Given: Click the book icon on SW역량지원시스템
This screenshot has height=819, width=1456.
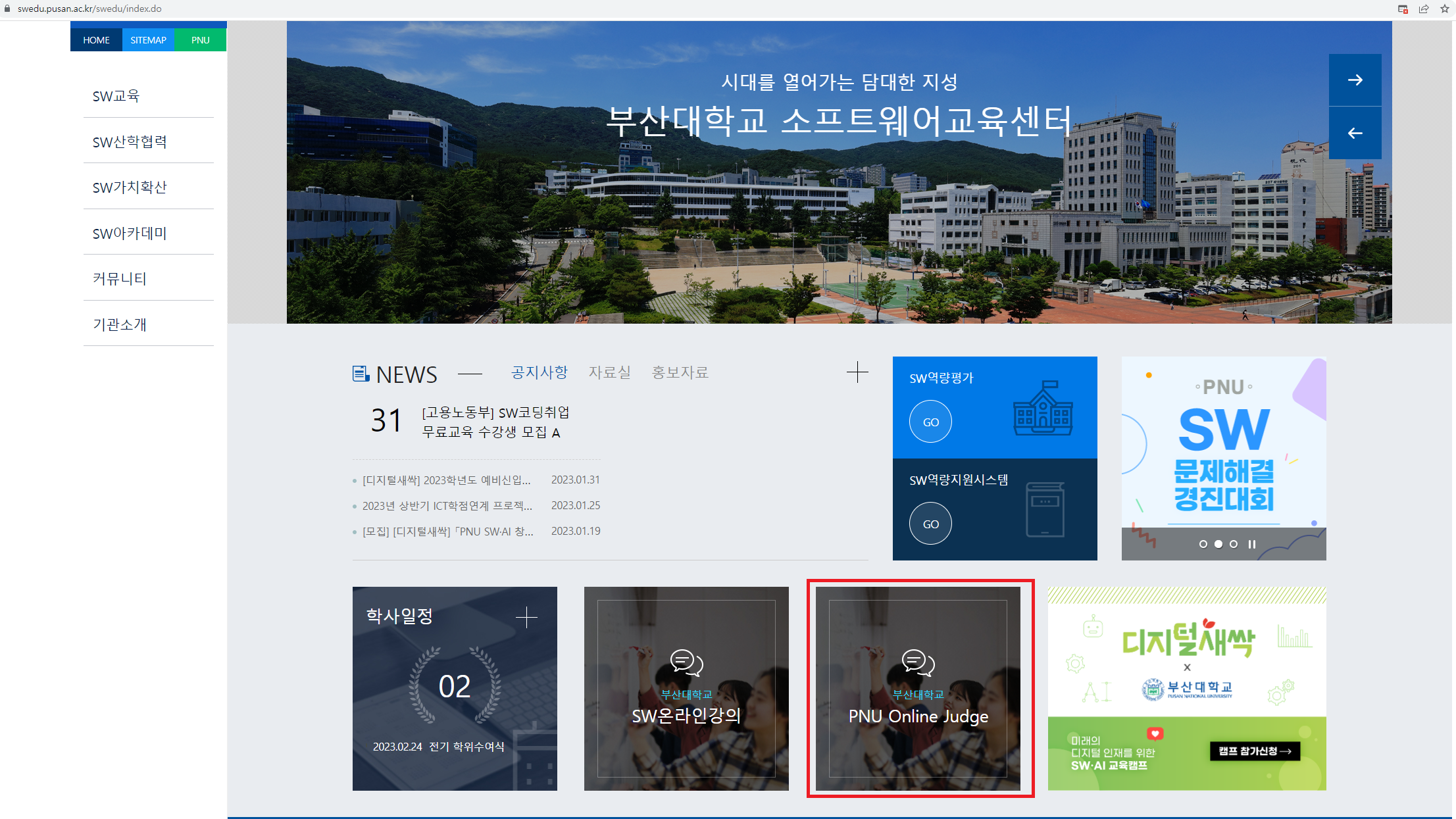Looking at the screenshot, I should [1045, 510].
